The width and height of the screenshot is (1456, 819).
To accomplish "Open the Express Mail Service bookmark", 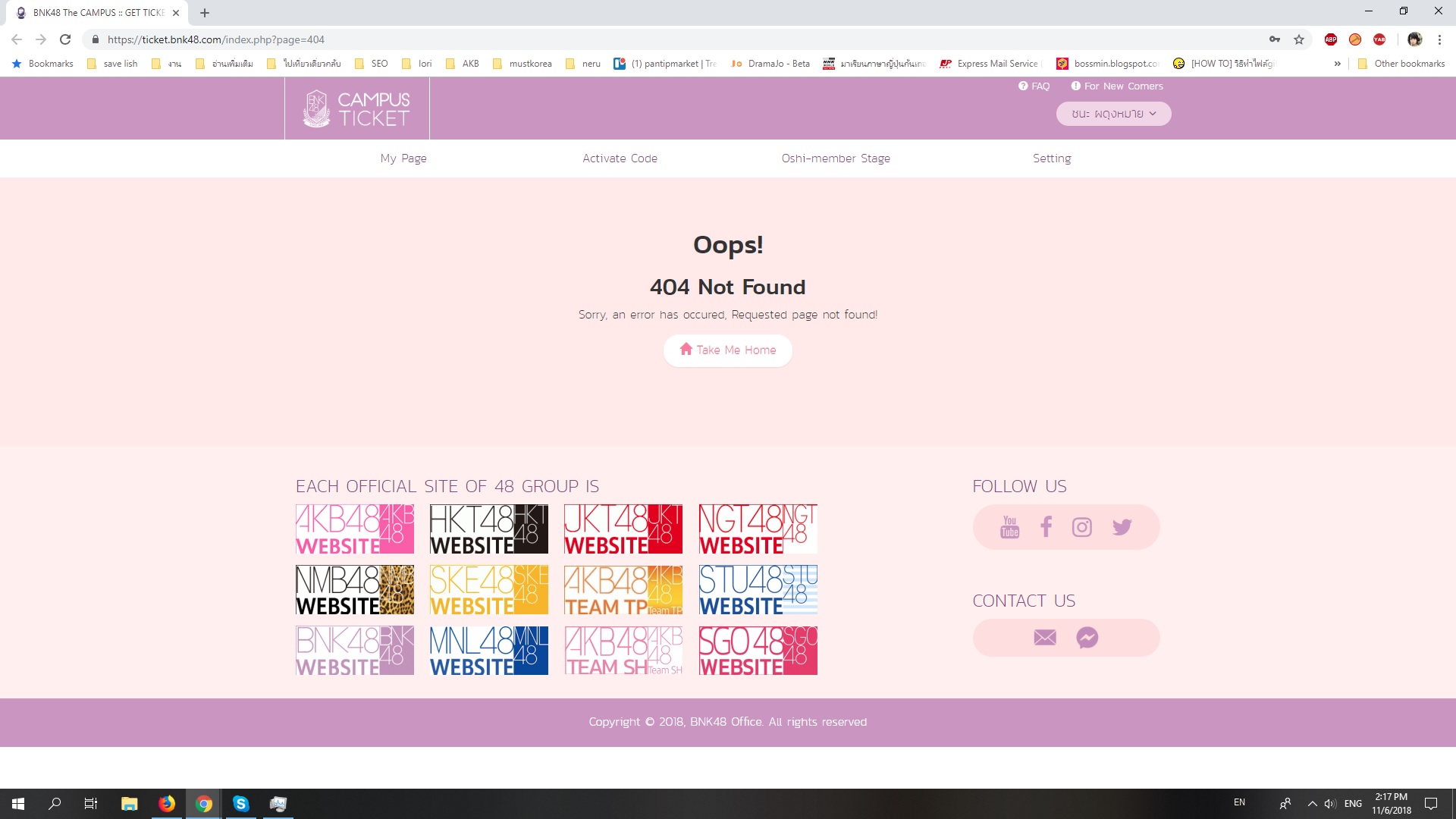I will [x=991, y=64].
